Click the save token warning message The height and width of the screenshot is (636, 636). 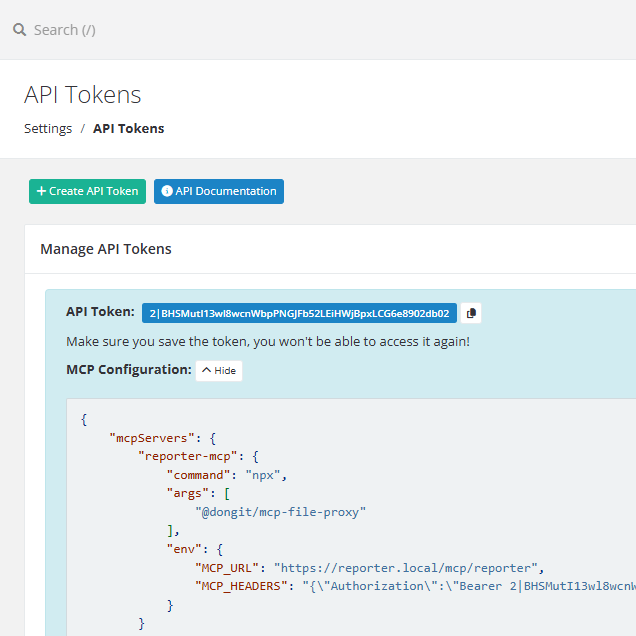point(267,342)
